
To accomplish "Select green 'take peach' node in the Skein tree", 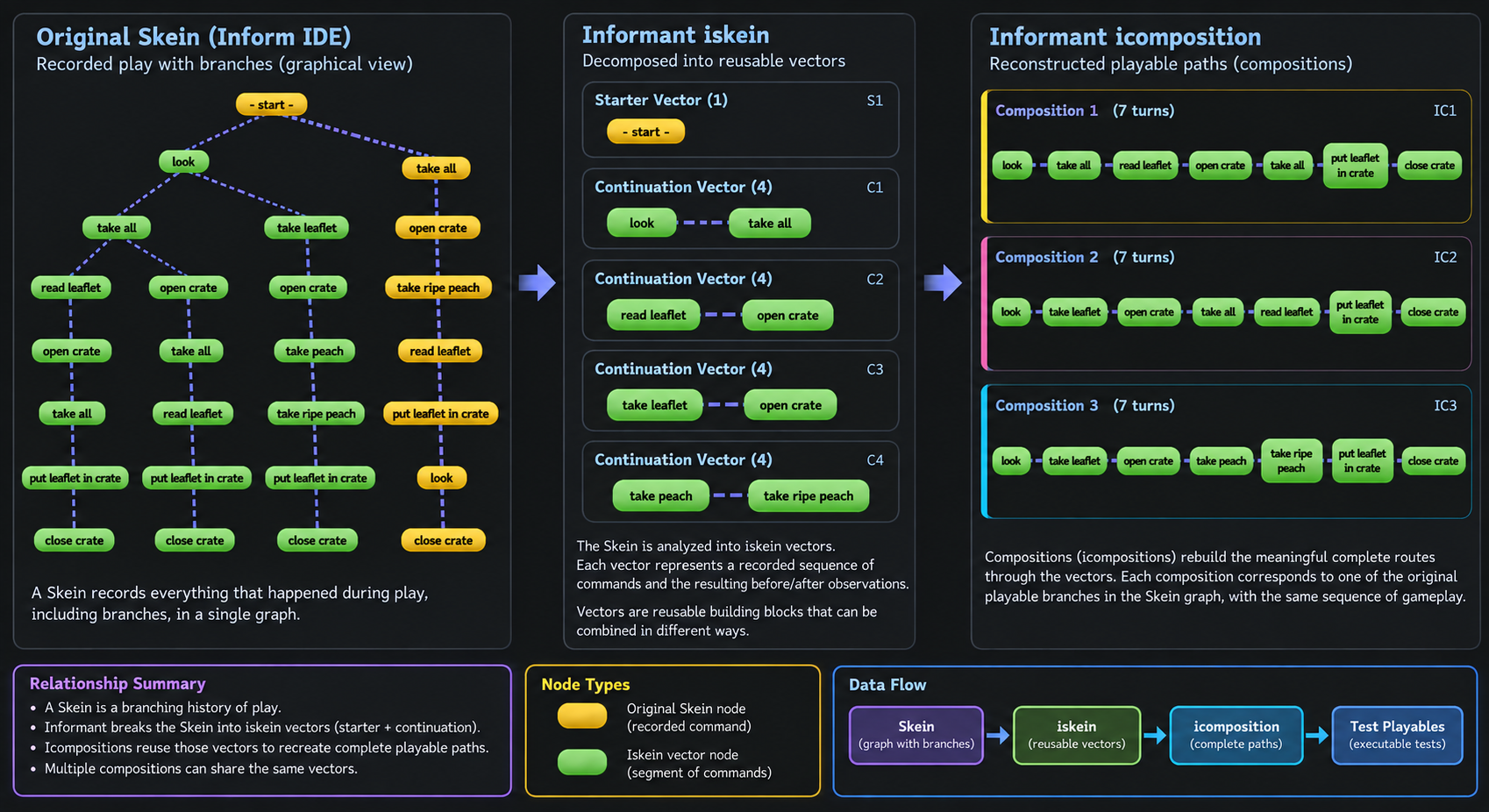I will click(314, 351).
